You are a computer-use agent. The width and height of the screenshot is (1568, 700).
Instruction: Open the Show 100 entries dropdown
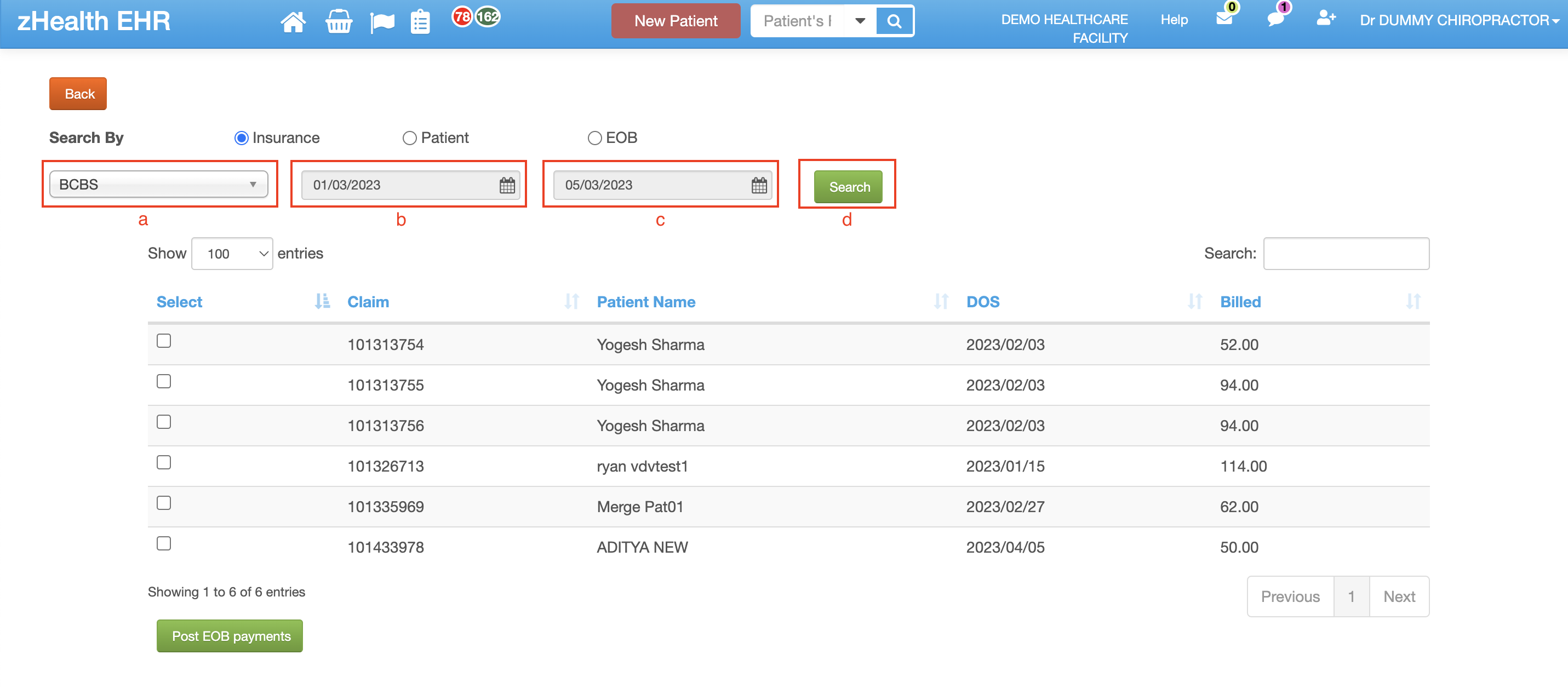(232, 254)
